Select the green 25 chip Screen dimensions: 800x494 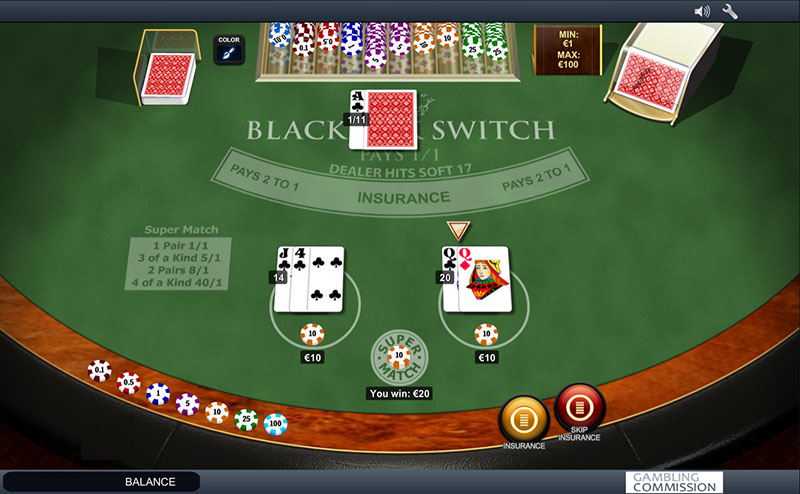coord(246,419)
